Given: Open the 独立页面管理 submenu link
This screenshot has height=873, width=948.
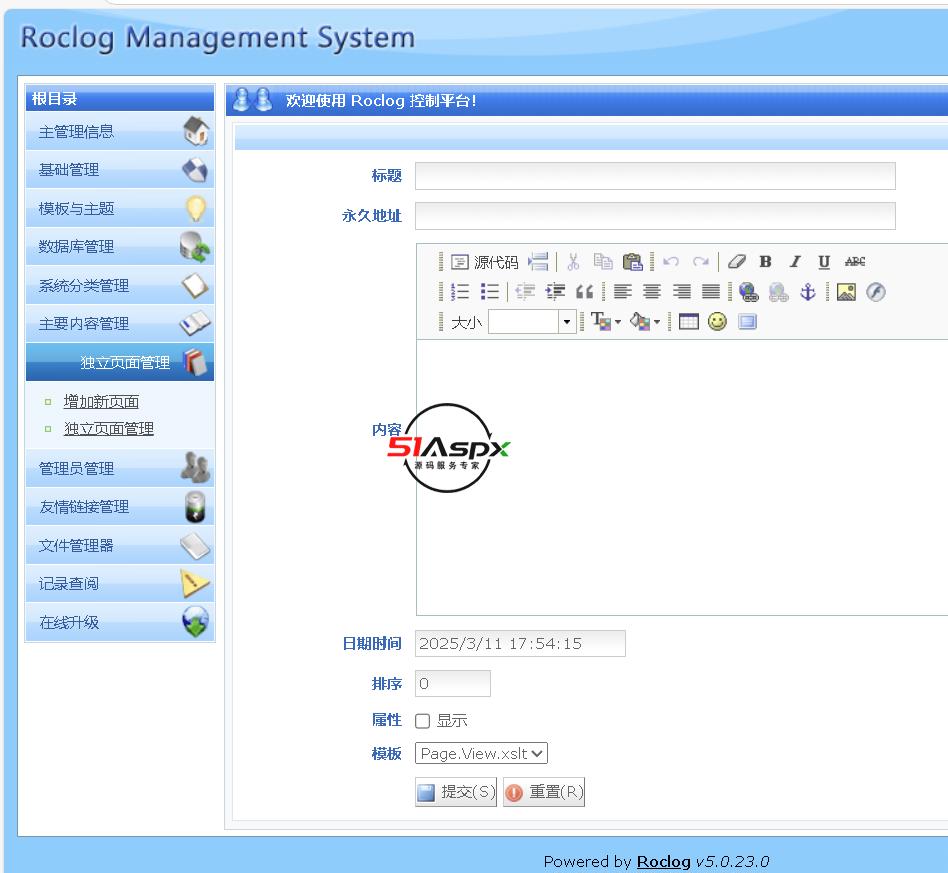Looking at the screenshot, I should 109,429.
